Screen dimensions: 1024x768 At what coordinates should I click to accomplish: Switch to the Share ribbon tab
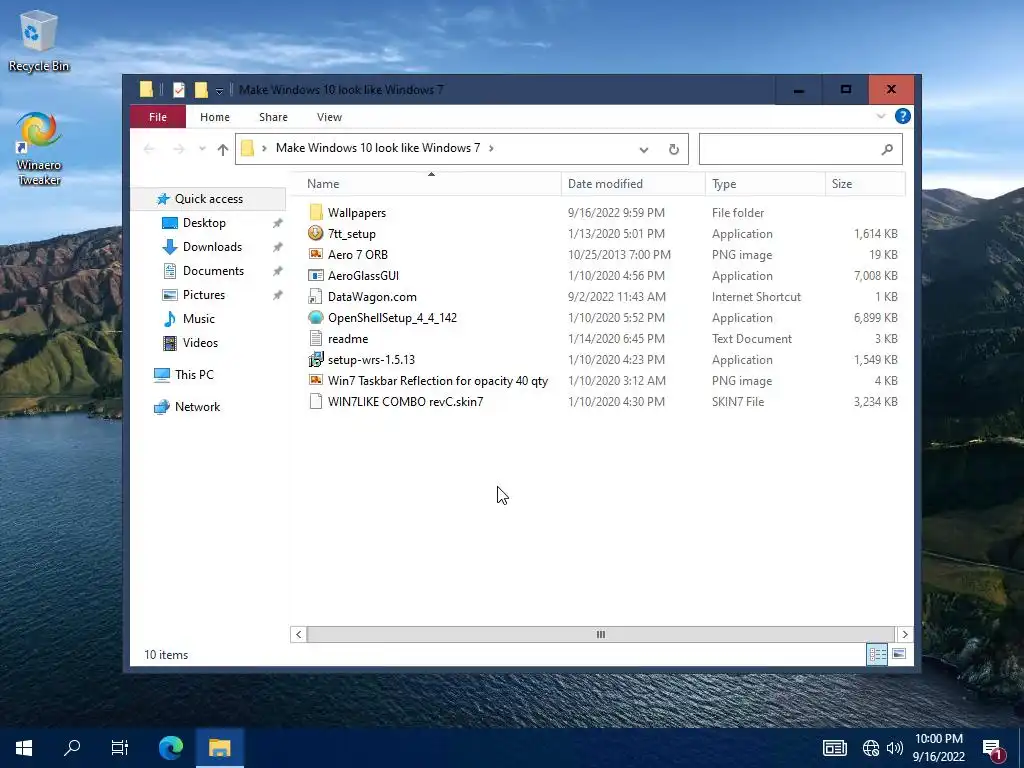273,117
